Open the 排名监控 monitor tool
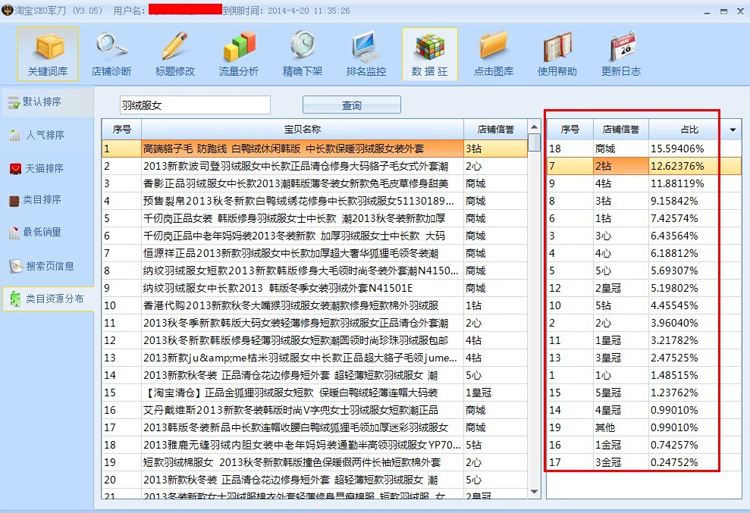Viewport: 750px width, 513px height. pos(366,54)
